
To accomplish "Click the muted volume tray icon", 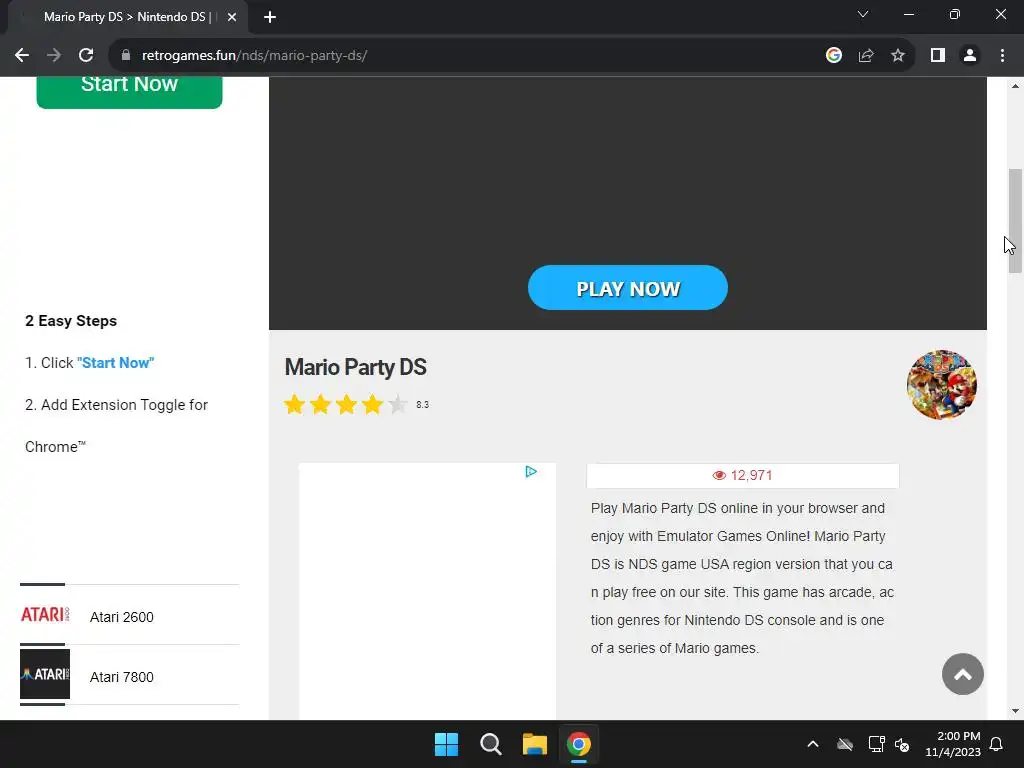I will tap(902, 744).
